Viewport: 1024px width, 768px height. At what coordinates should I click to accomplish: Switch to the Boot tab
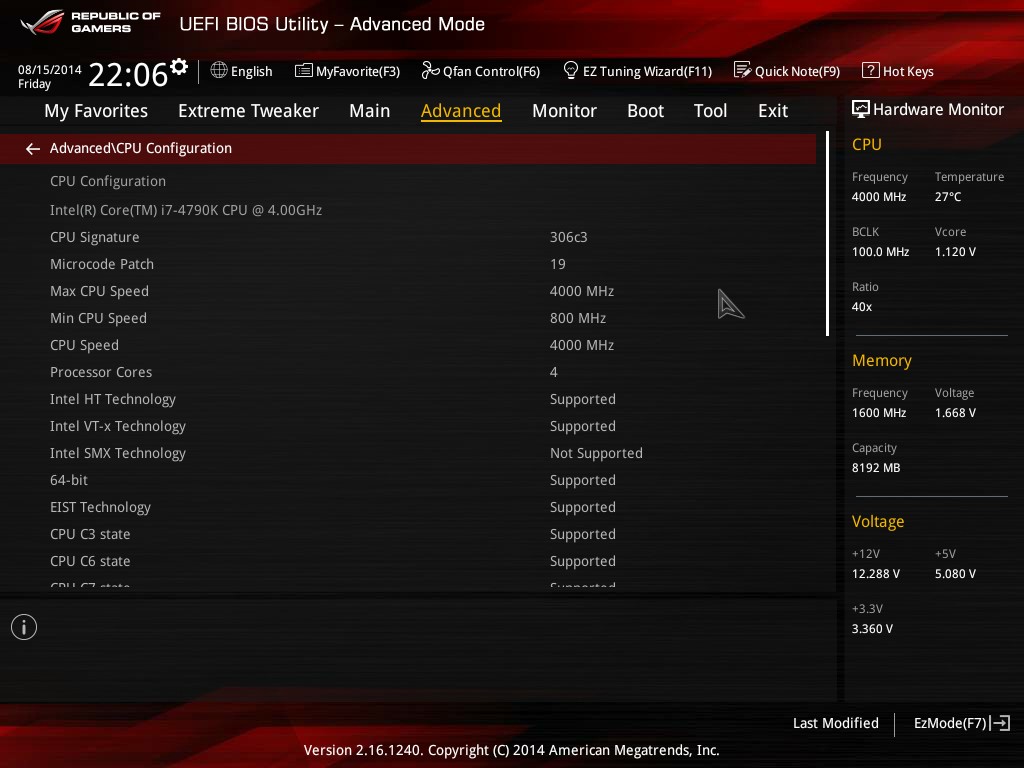tap(645, 111)
